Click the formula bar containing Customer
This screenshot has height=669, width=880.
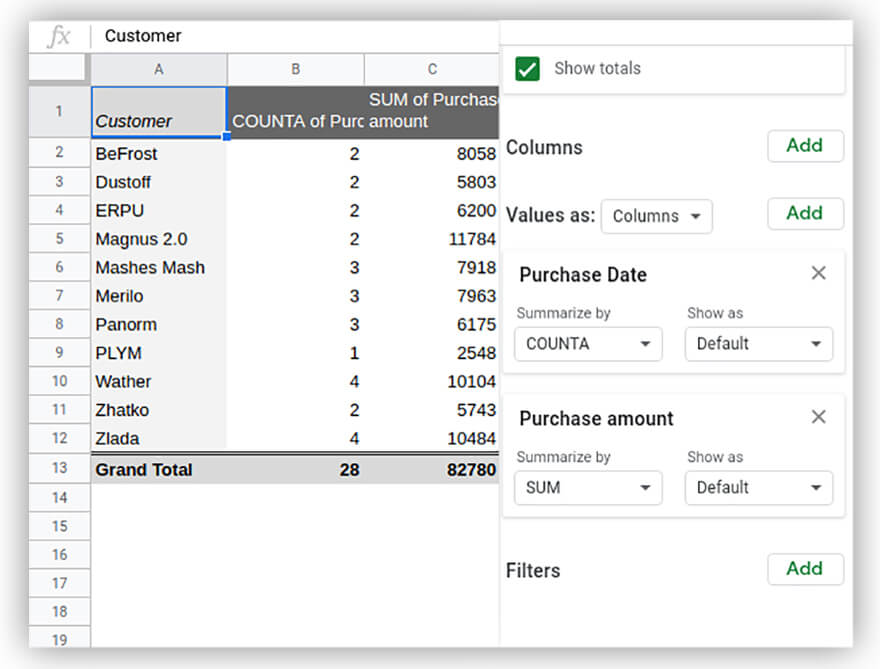click(x=300, y=36)
